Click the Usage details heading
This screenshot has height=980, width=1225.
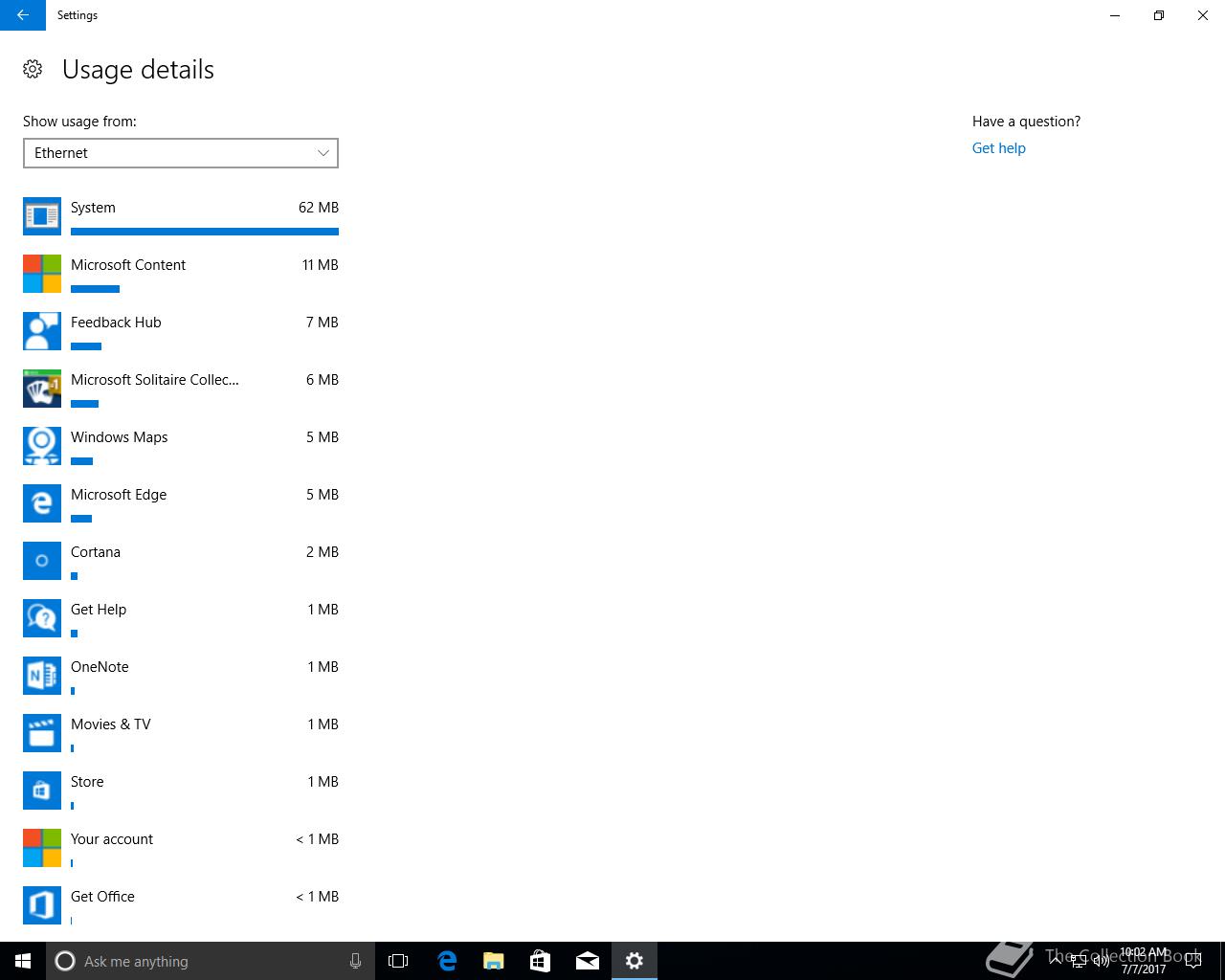[x=138, y=70]
